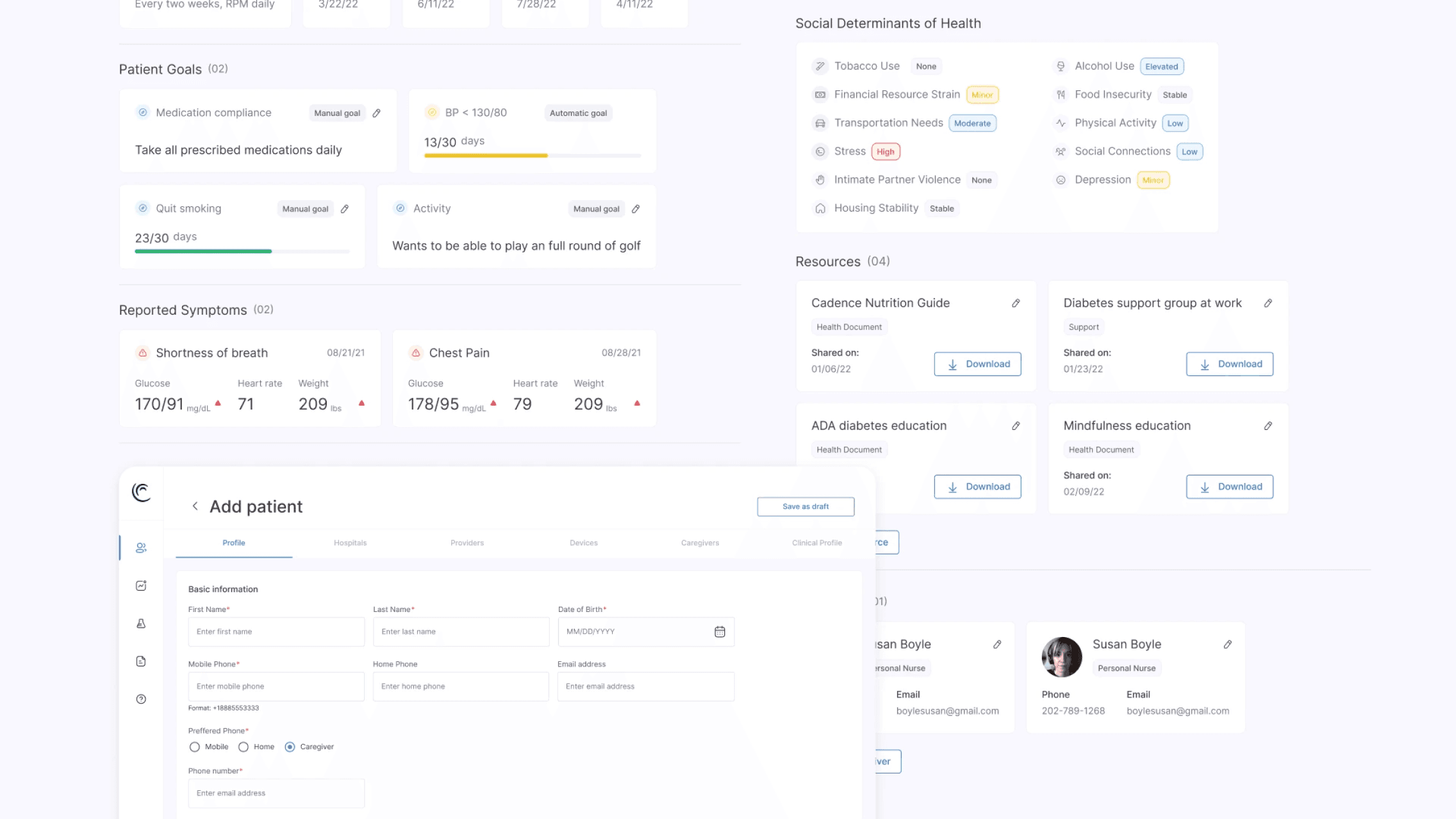Switch to the Caregivers tab
Viewport: 1456px width, 819px height.
[x=700, y=543]
